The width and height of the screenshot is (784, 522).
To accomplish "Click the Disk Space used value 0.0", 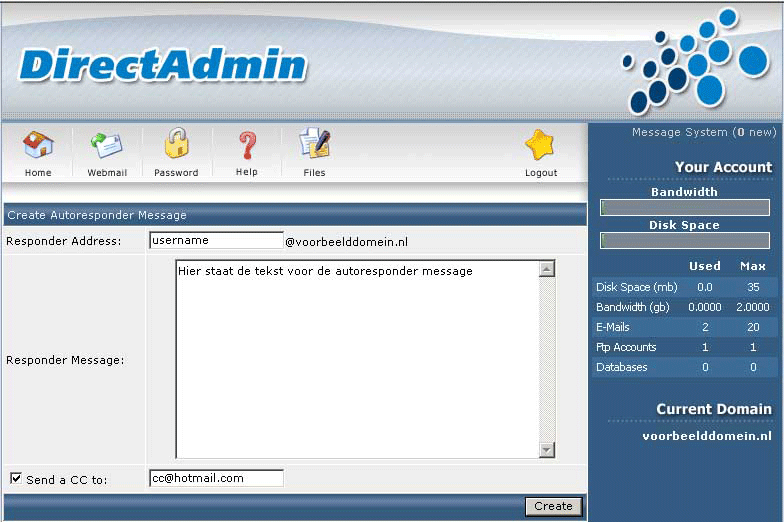I will click(704, 287).
